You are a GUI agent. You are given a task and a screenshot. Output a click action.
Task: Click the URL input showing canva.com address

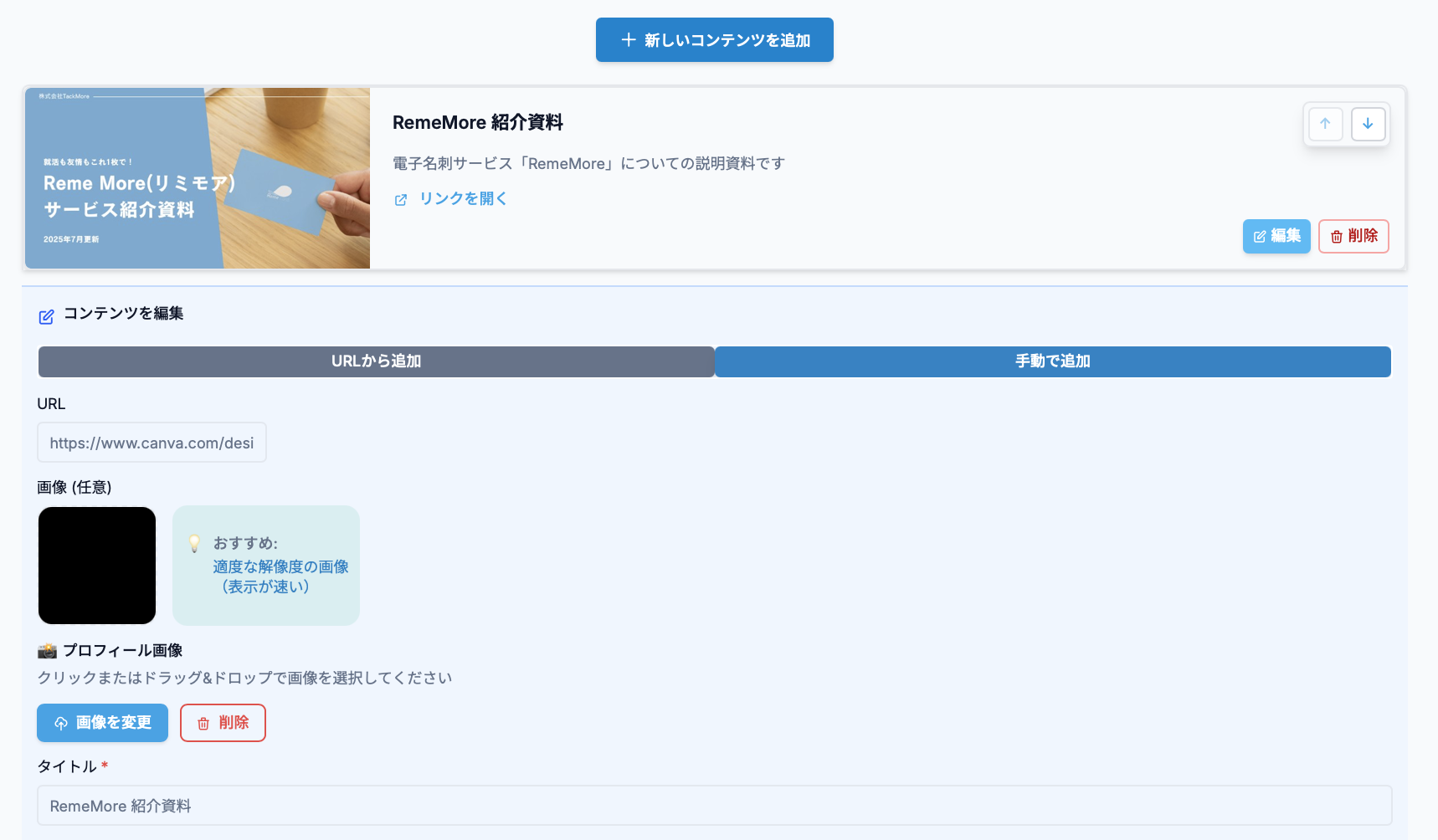pyautogui.click(x=152, y=443)
